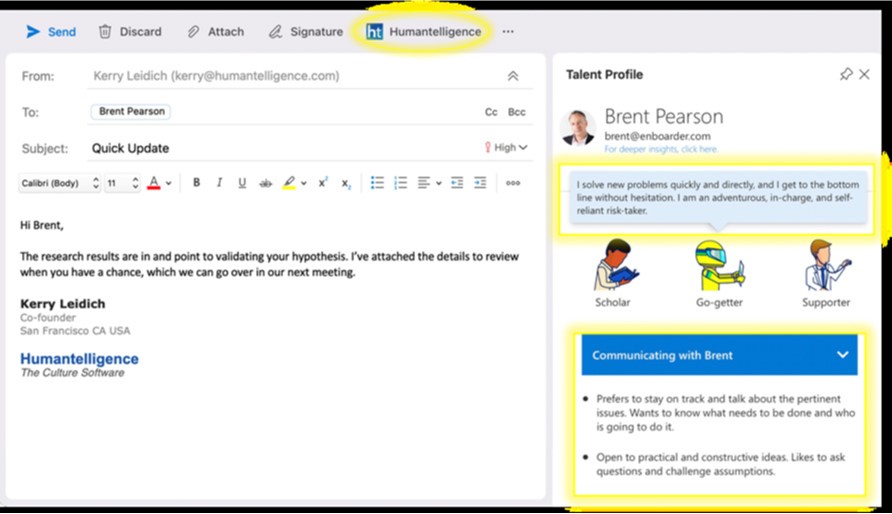The image size is (892, 514).
Task: Apply red font color
Action: [x=154, y=183]
